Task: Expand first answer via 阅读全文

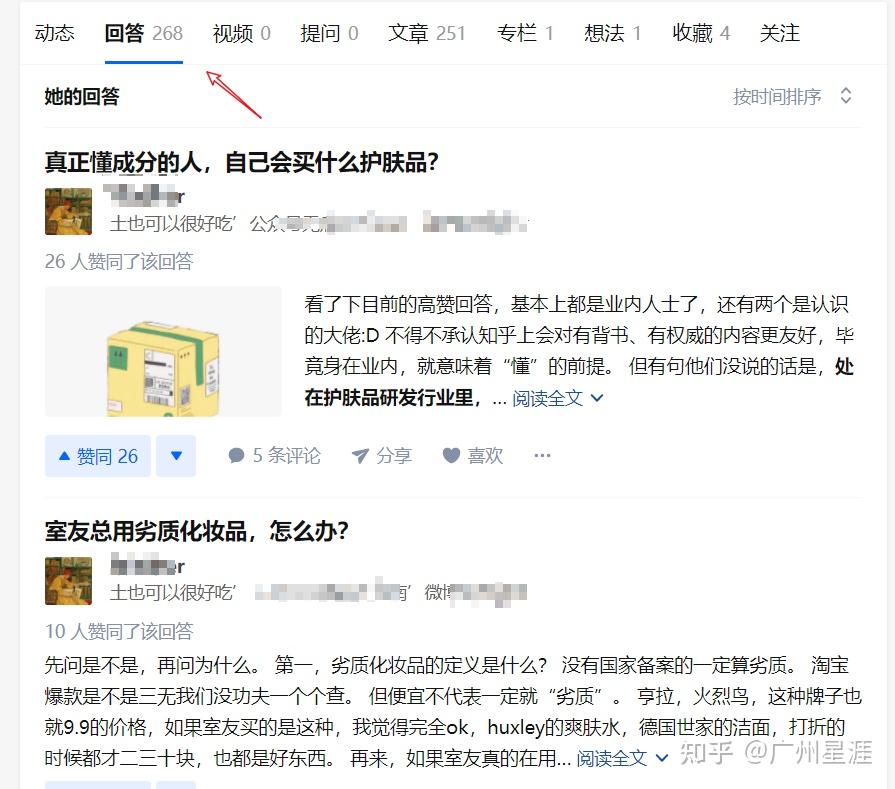Action: pos(558,398)
